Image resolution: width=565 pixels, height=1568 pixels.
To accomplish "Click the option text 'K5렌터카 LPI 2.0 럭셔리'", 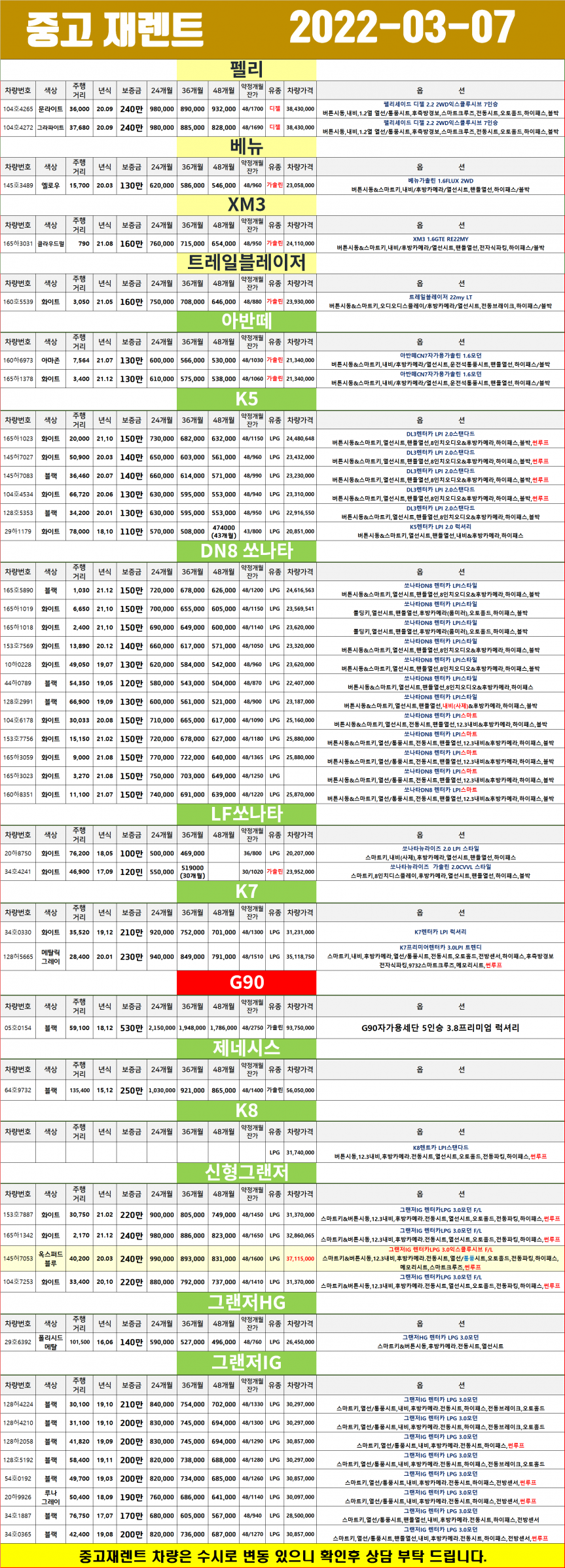I will [x=441, y=527].
